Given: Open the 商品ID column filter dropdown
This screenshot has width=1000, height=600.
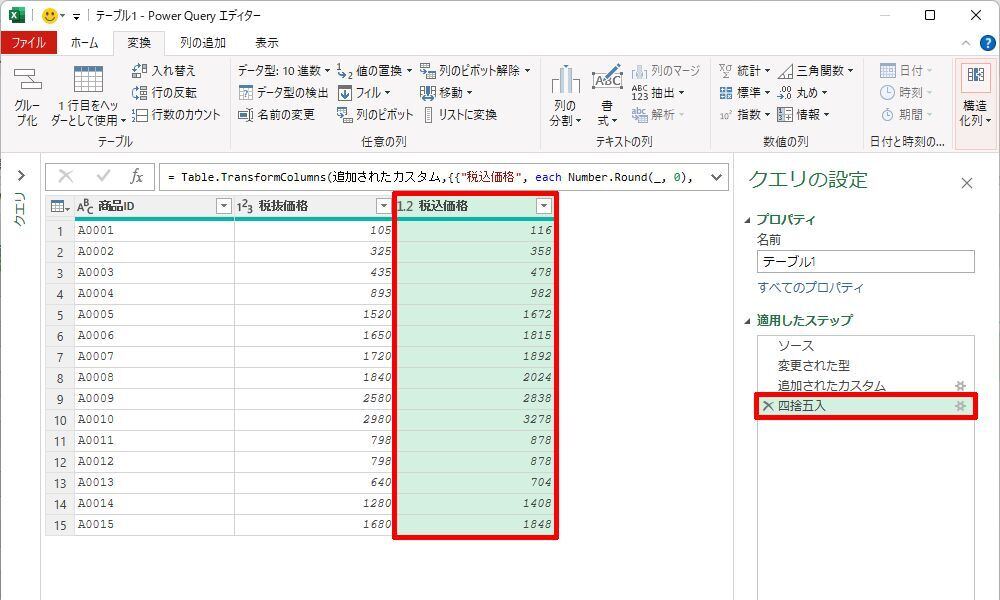Looking at the screenshot, I should 223,206.
